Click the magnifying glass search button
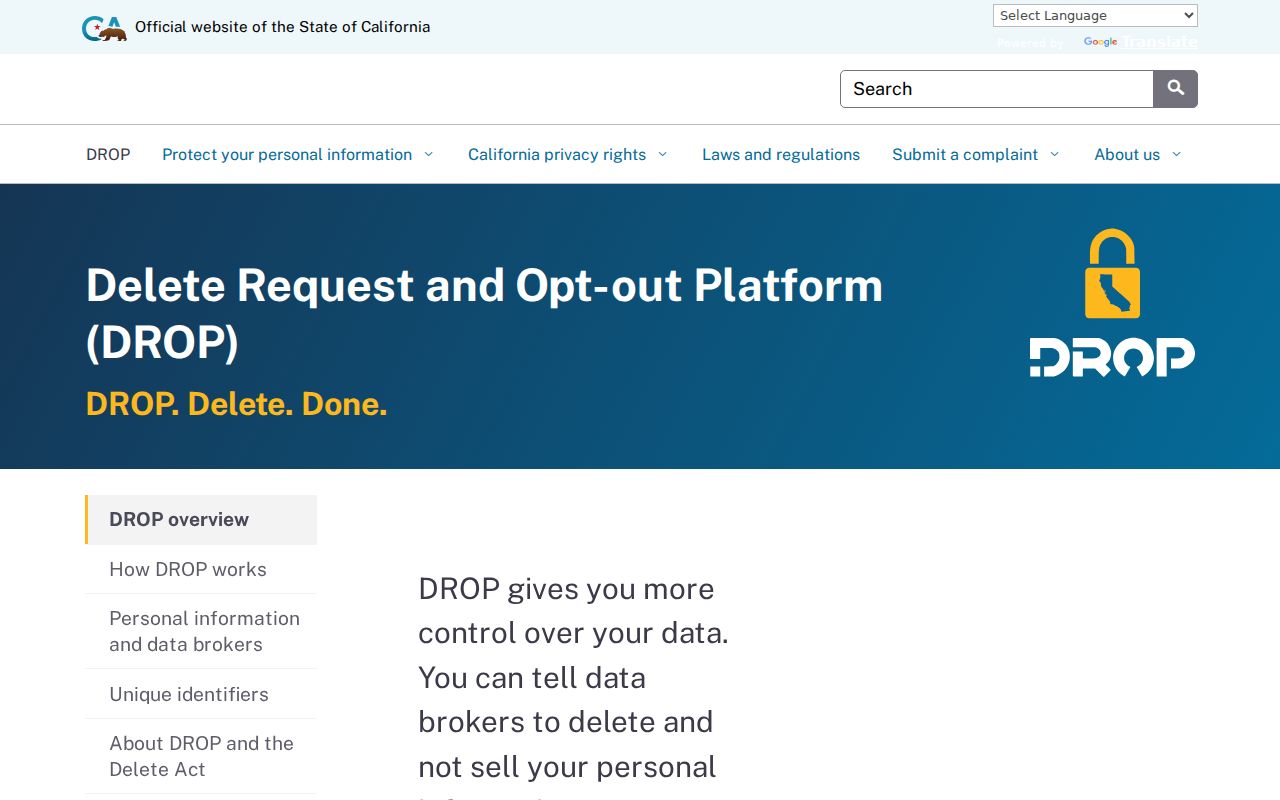 pyautogui.click(x=1175, y=89)
